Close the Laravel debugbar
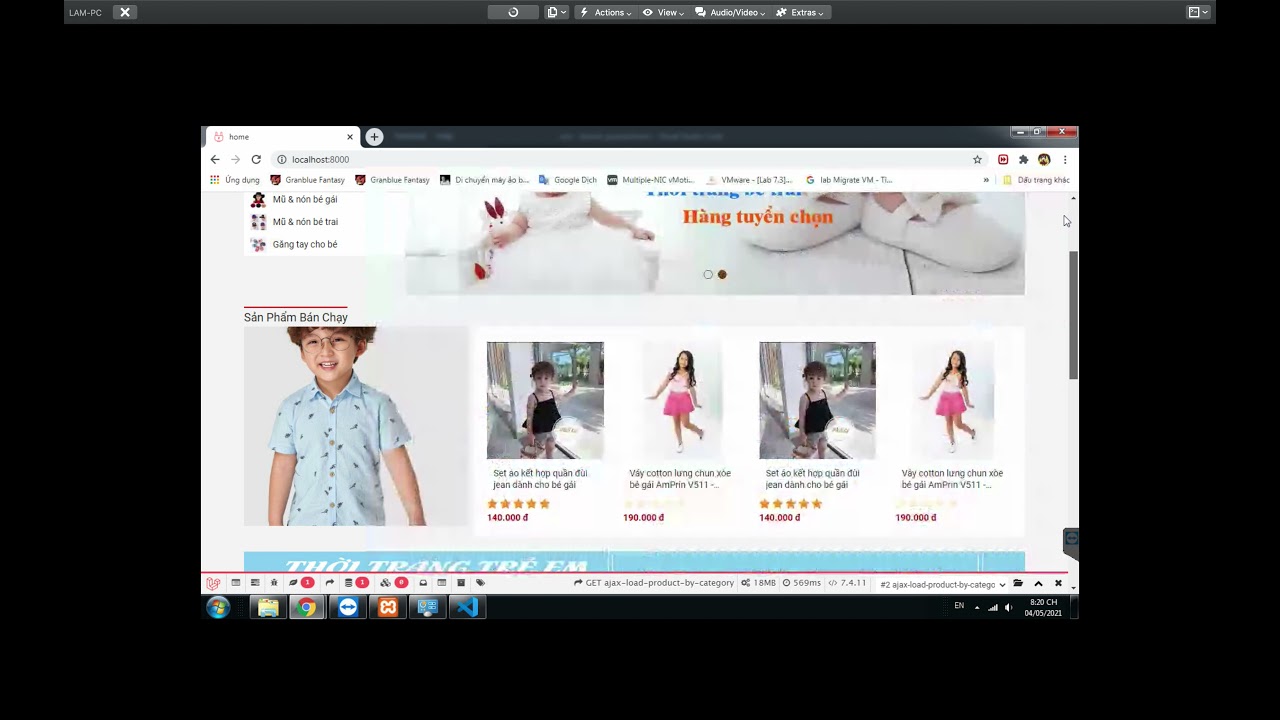 [x=1058, y=584]
